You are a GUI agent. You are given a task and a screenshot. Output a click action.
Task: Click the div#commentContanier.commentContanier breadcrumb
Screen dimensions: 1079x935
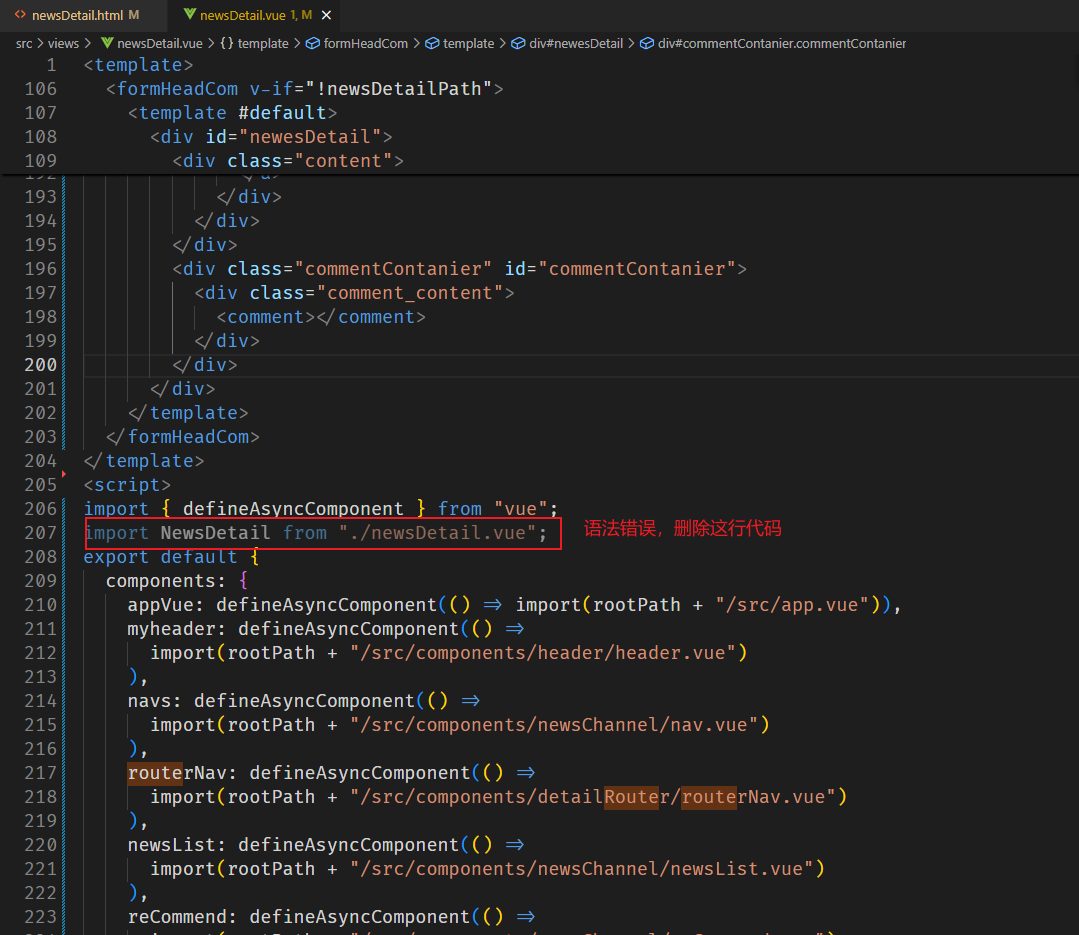pos(781,43)
